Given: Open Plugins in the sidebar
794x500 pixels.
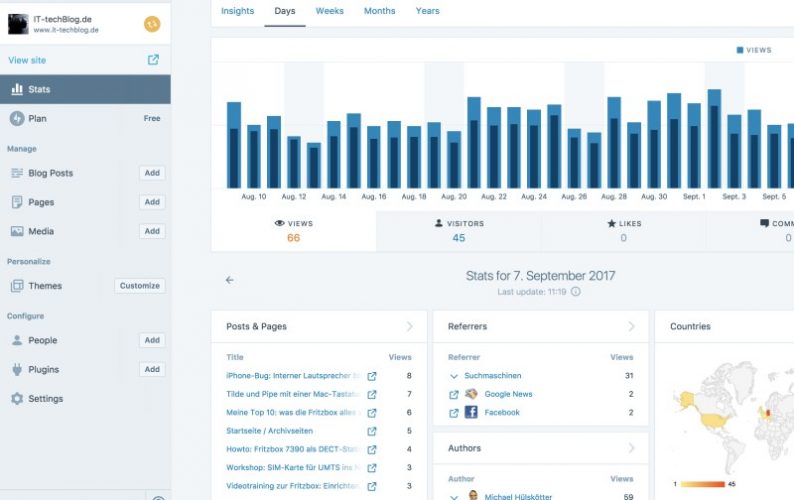Looking at the screenshot, I should (x=44, y=369).
